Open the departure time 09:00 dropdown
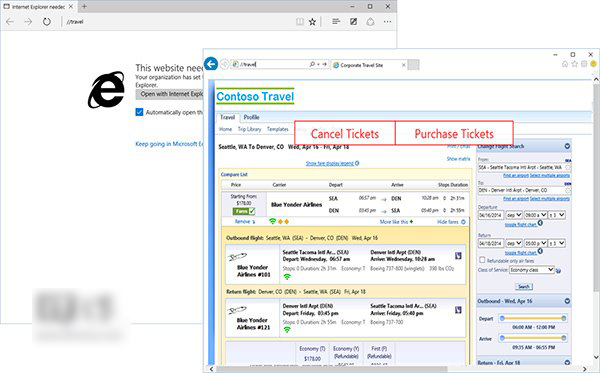This screenshot has width=600, height=373. click(x=535, y=215)
